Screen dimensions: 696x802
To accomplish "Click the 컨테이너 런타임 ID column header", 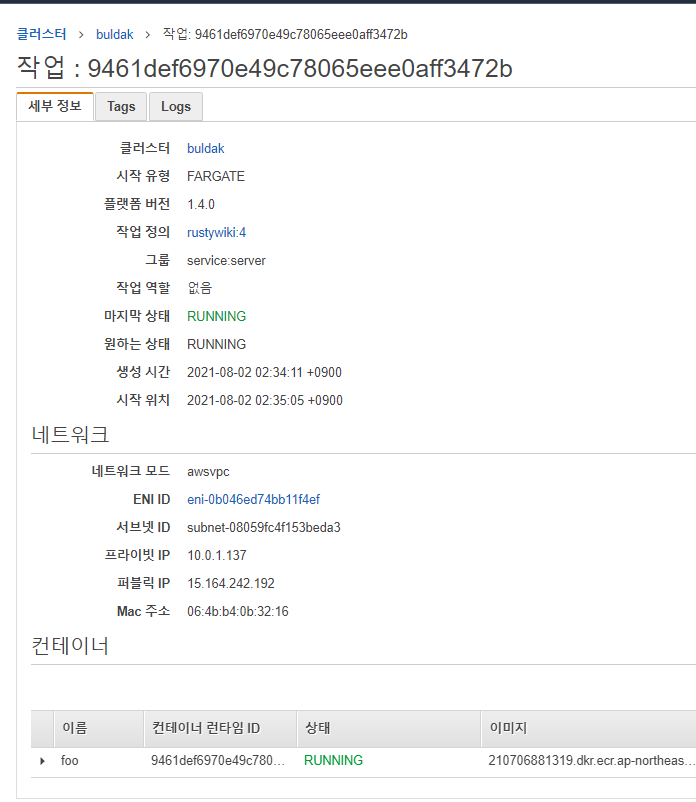I will (205, 729).
